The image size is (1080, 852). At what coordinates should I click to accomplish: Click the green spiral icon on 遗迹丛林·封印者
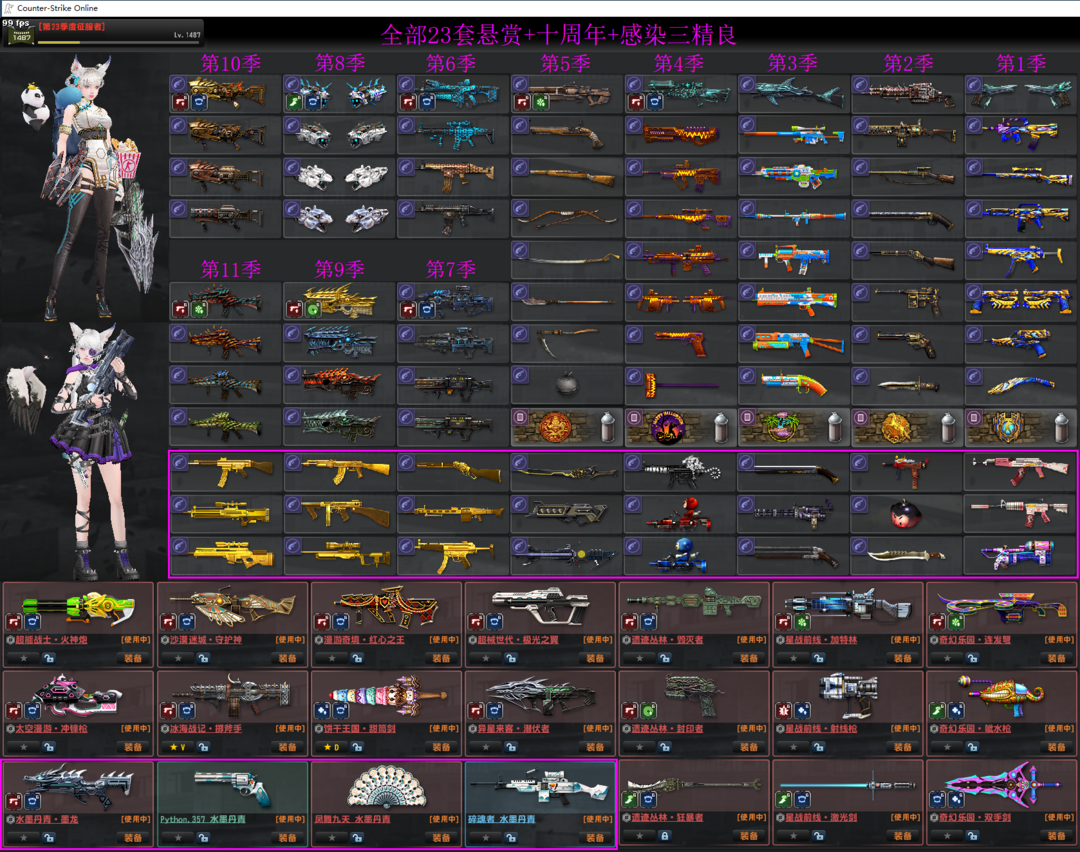point(647,710)
